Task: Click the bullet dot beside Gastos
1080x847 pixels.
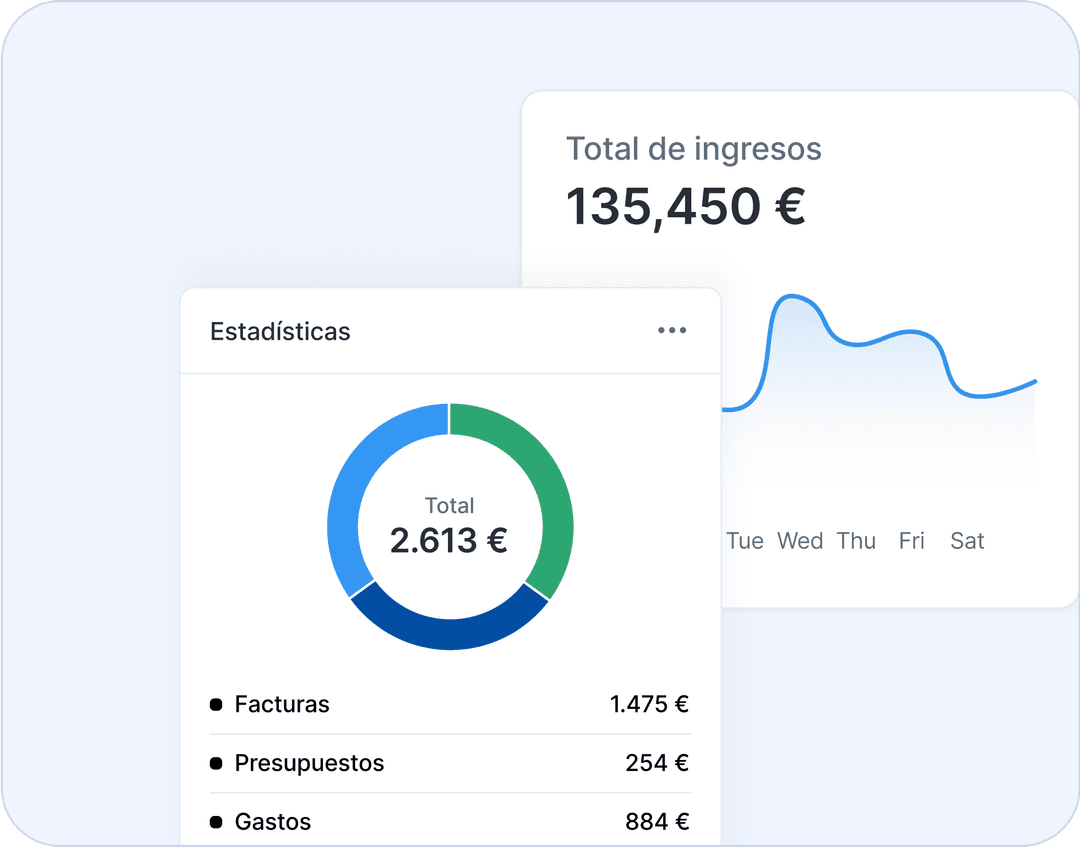Action: point(216,823)
